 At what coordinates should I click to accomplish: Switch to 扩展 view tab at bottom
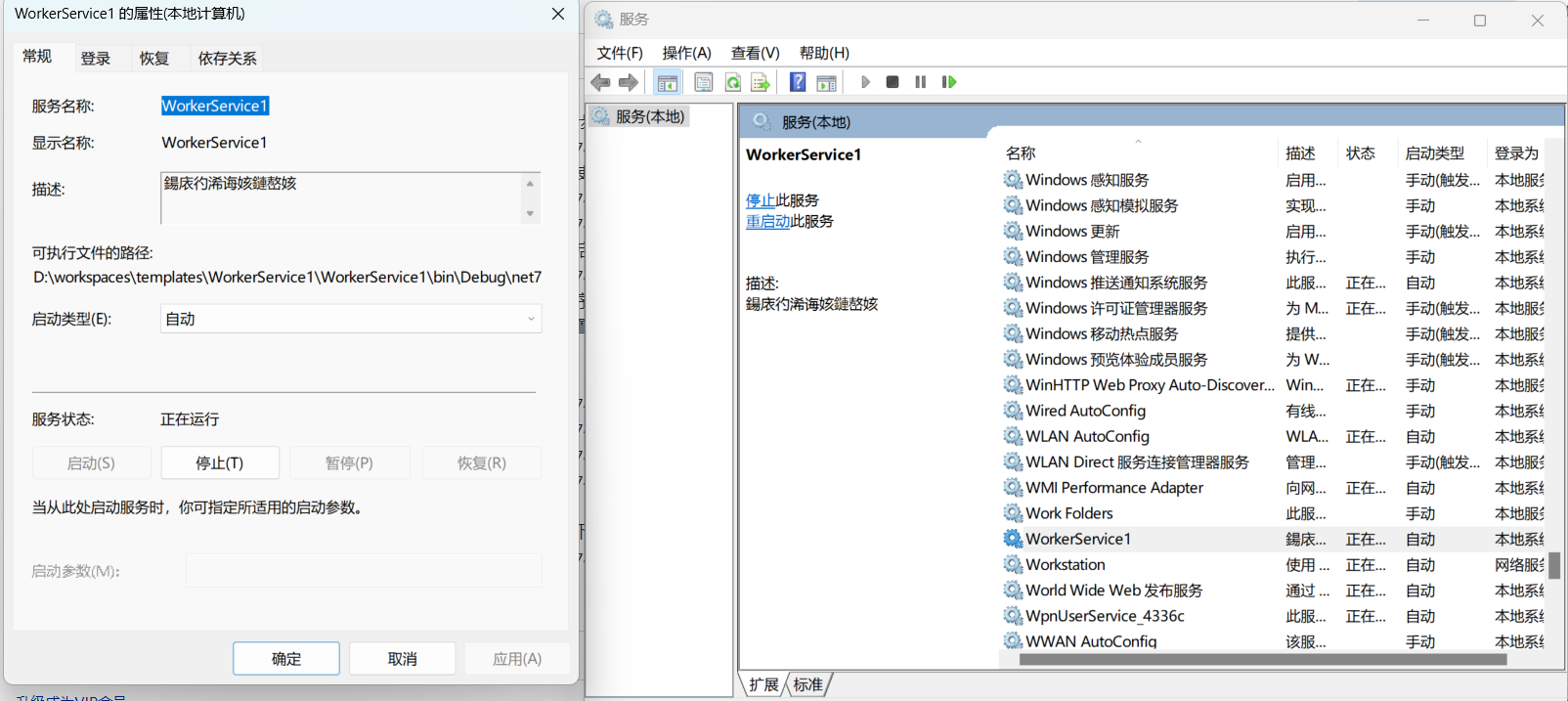coord(763,684)
